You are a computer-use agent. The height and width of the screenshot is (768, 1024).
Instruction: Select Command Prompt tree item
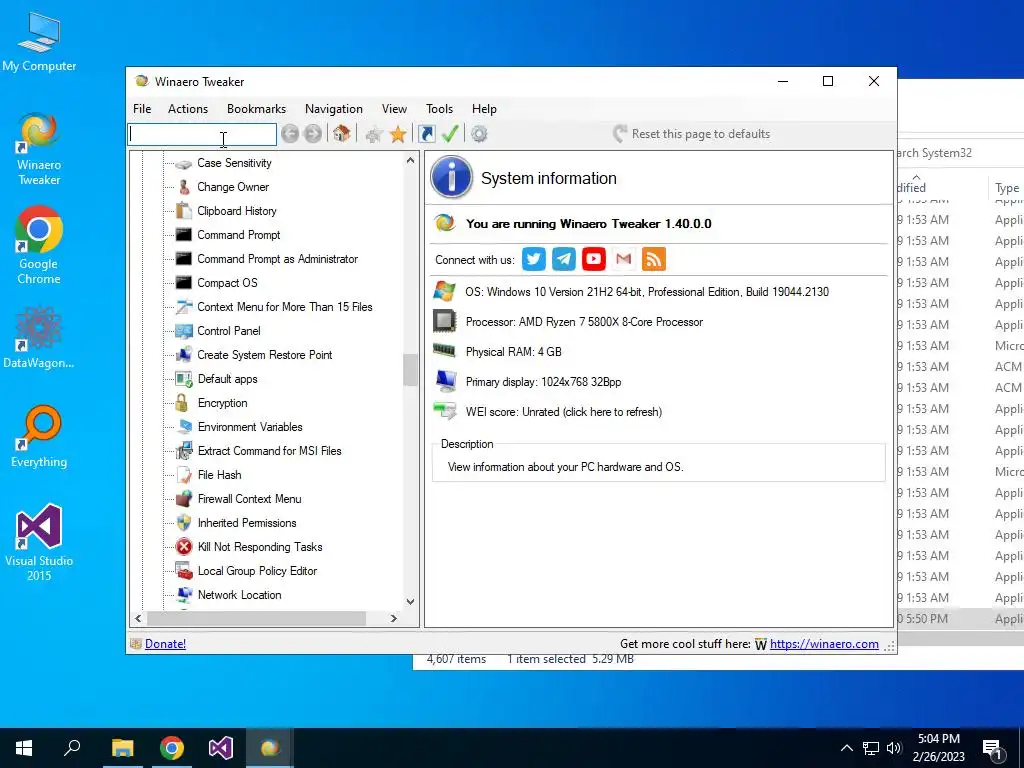(x=239, y=235)
